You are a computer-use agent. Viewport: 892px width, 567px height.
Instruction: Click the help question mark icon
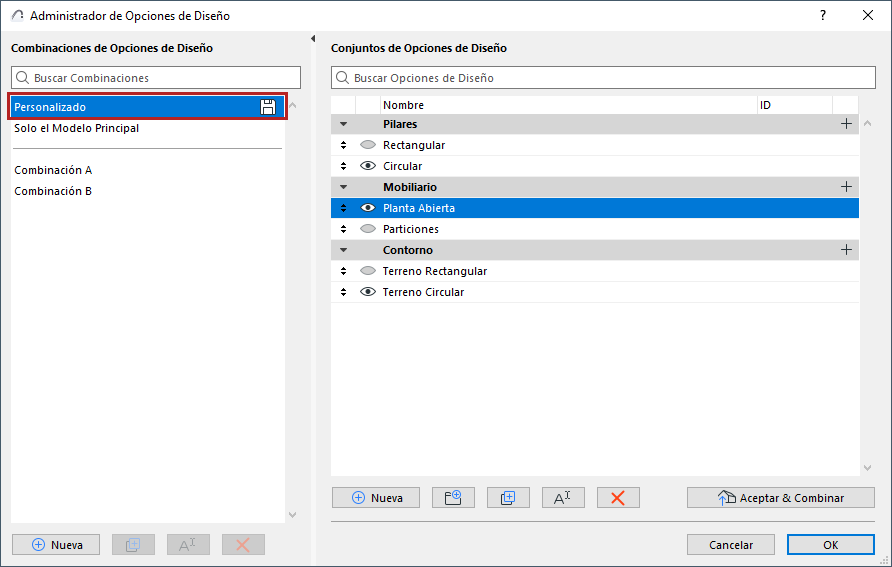[823, 15]
